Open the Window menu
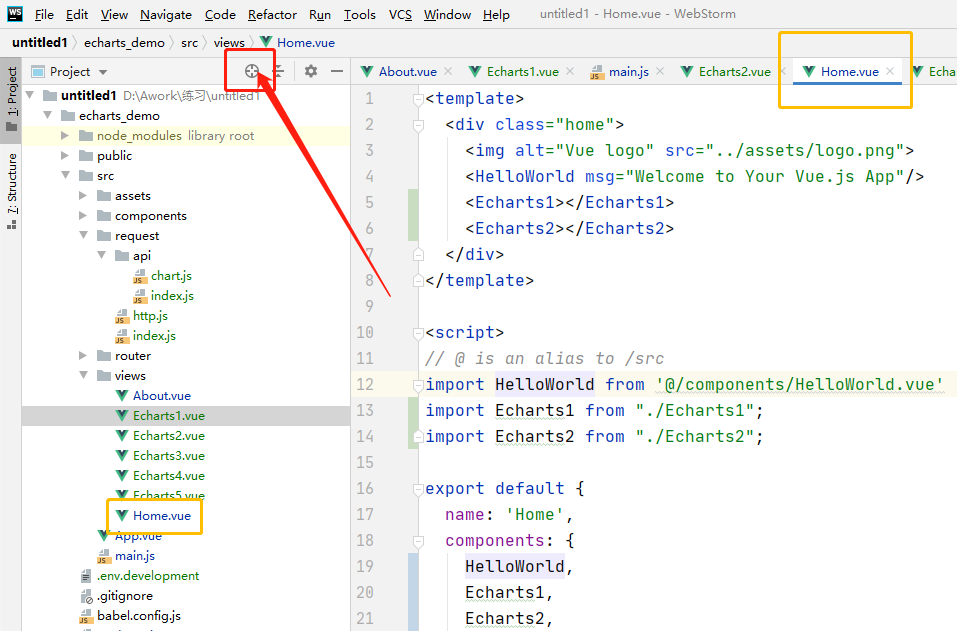 [x=447, y=15]
